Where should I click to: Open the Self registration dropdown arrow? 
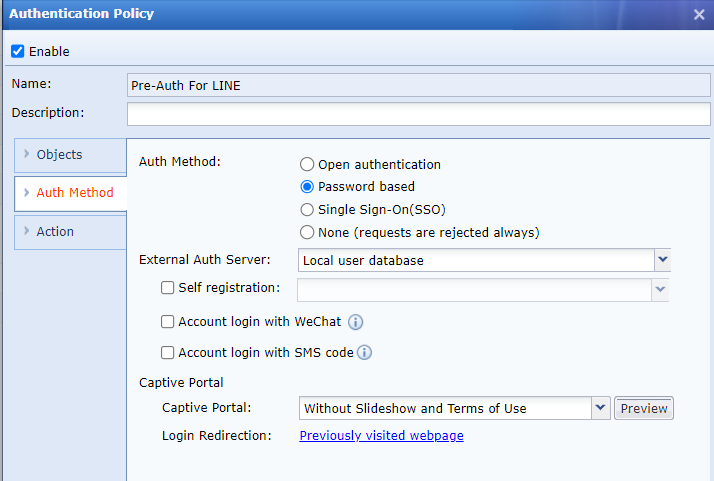[x=660, y=290]
